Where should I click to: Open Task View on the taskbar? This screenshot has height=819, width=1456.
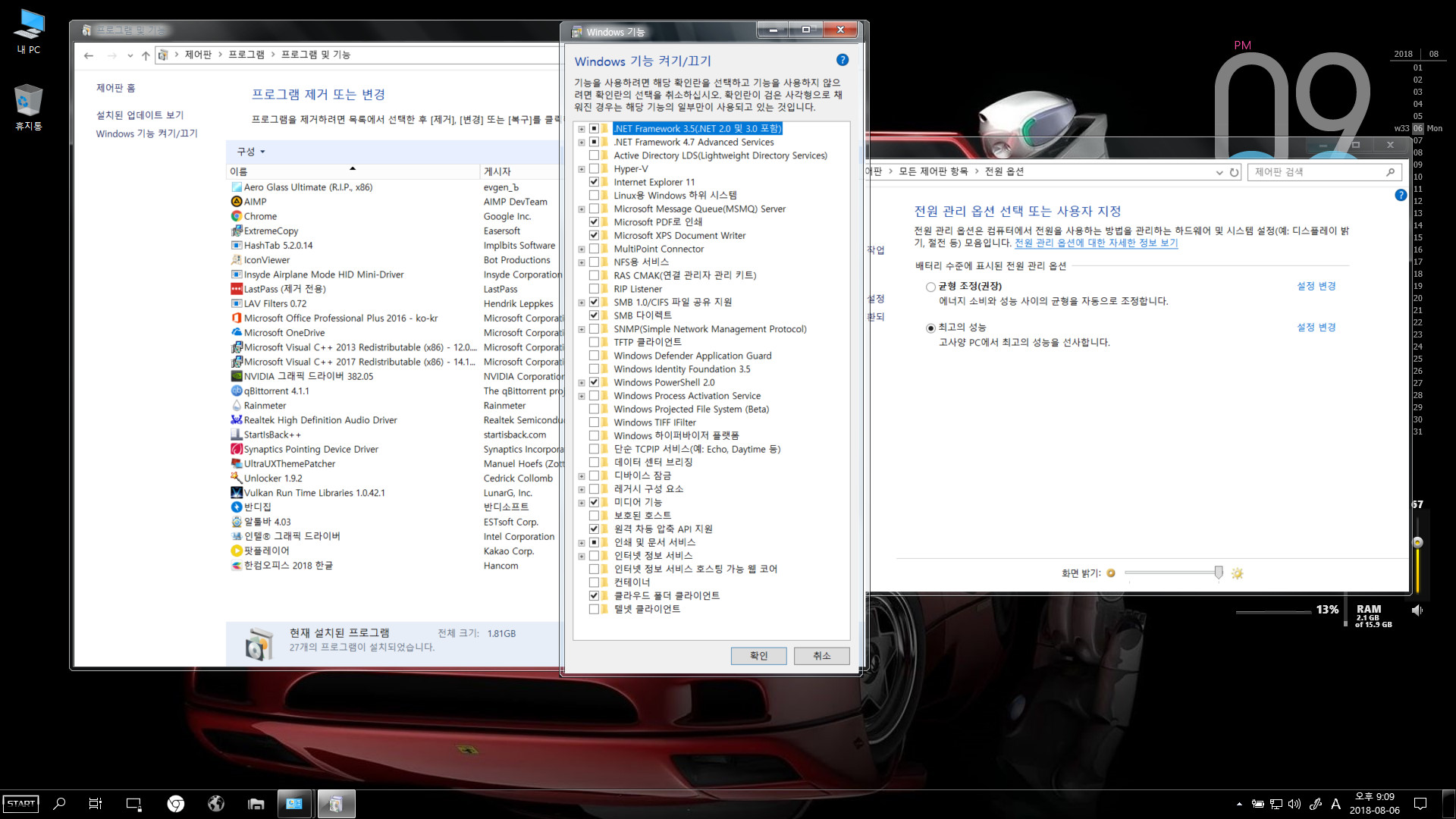pyautogui.click(x=95, y=804)
